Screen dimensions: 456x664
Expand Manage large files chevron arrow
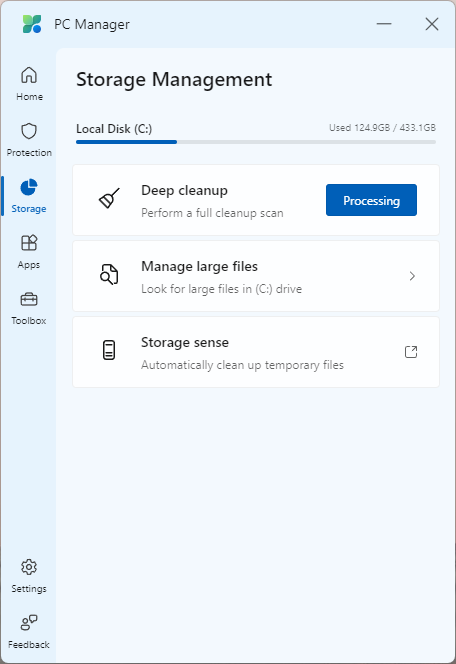(412, 276)
